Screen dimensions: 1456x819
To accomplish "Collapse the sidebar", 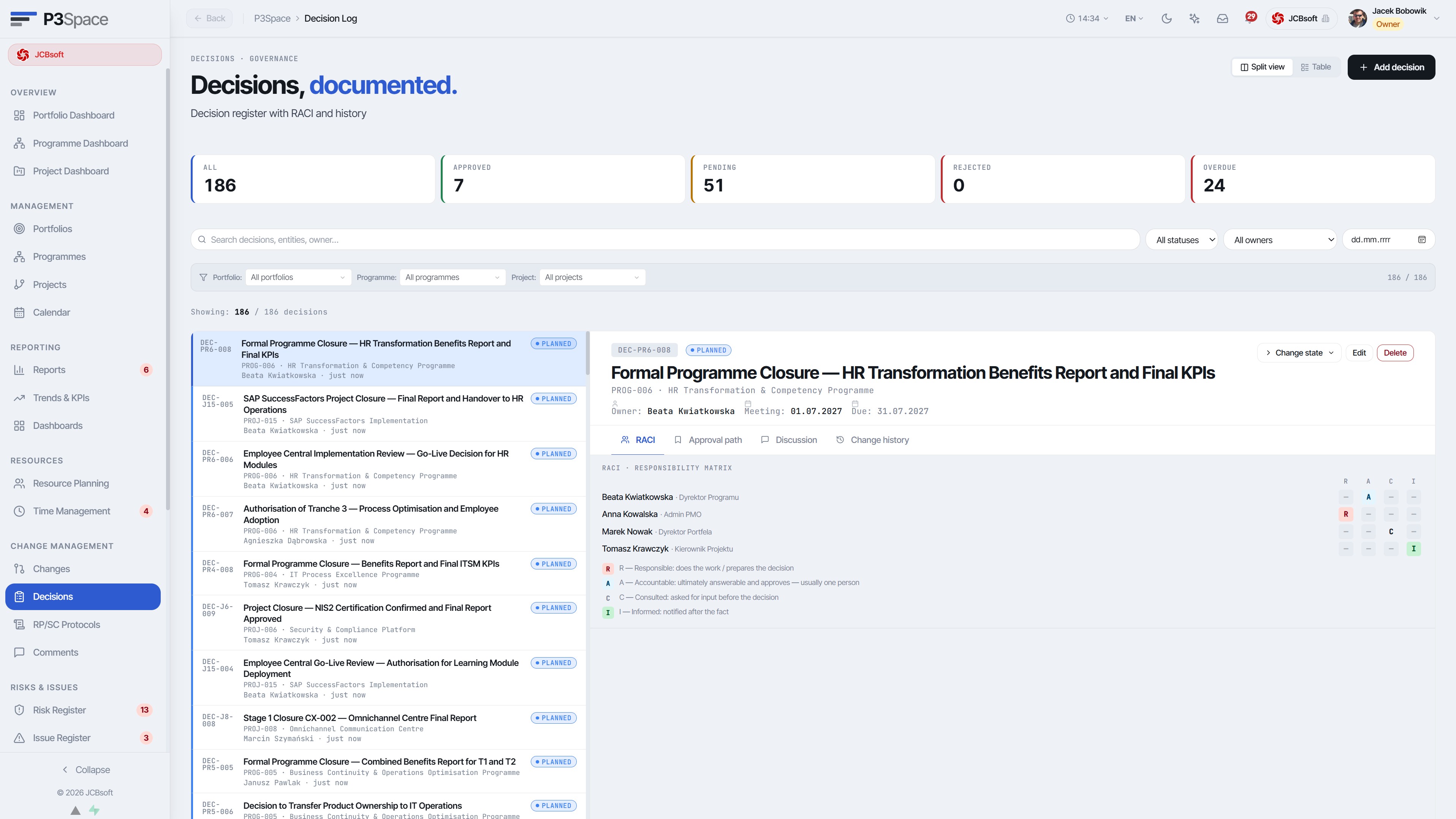I will tap(85, 770).
